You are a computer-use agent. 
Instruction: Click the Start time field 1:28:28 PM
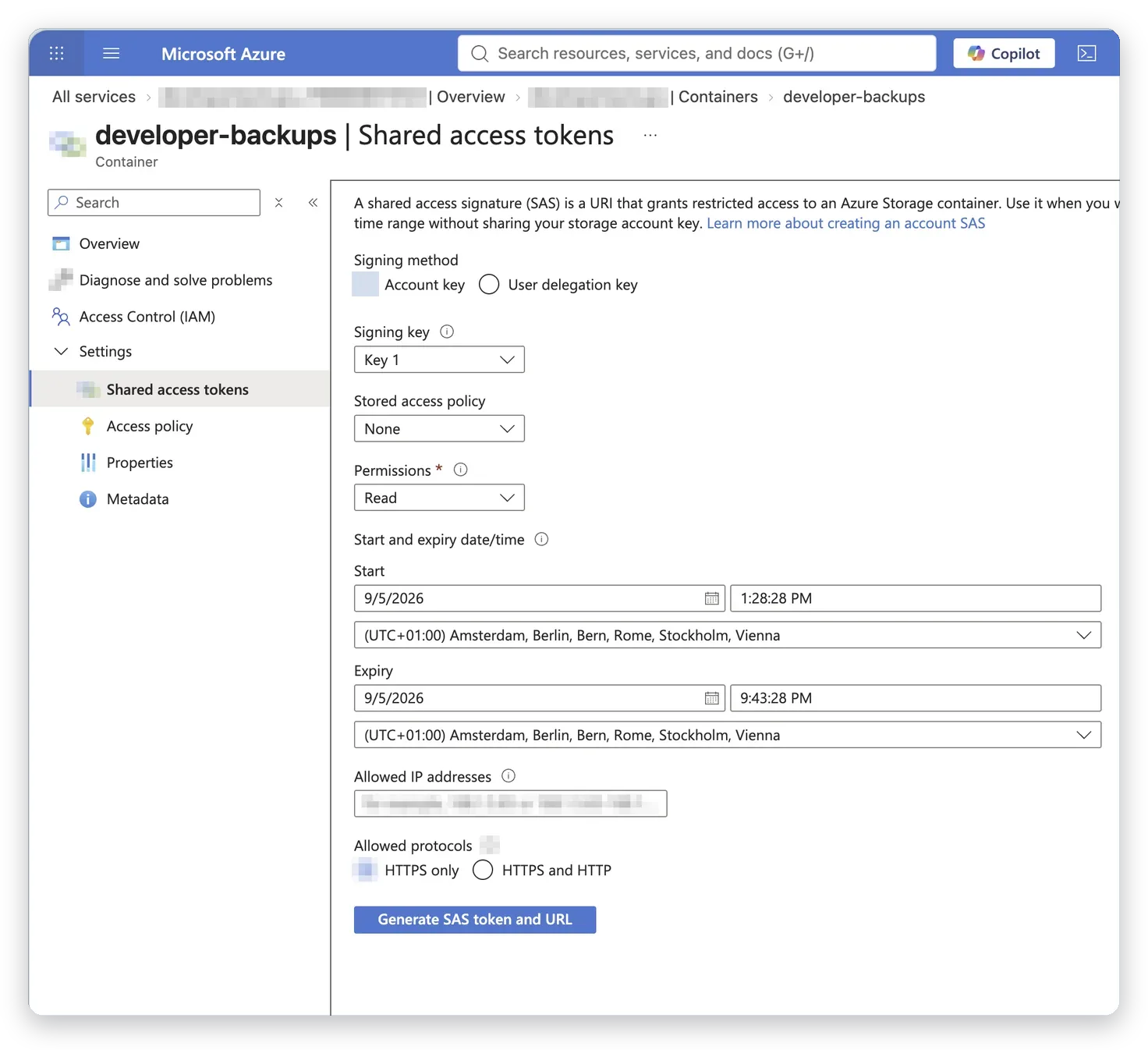click(x=916, y=598)
